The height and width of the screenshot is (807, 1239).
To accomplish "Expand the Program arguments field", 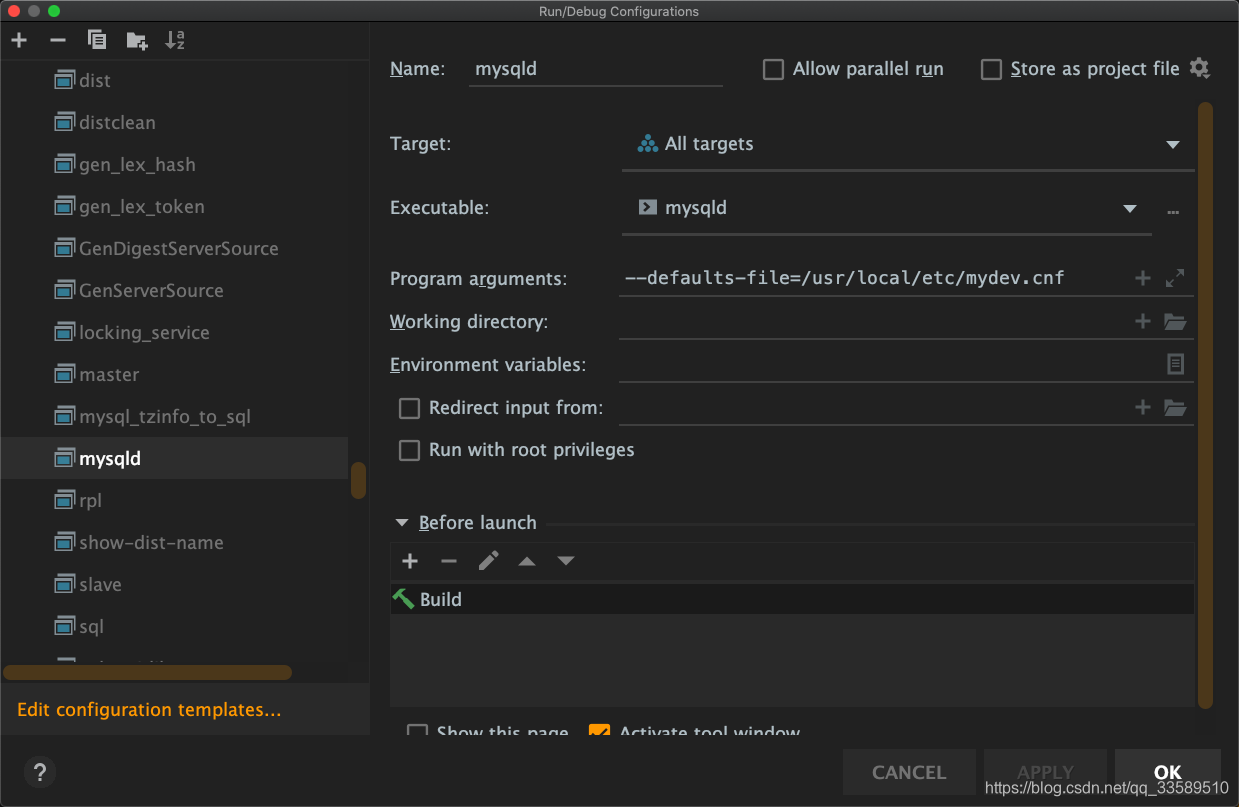I will point(1175,278).
